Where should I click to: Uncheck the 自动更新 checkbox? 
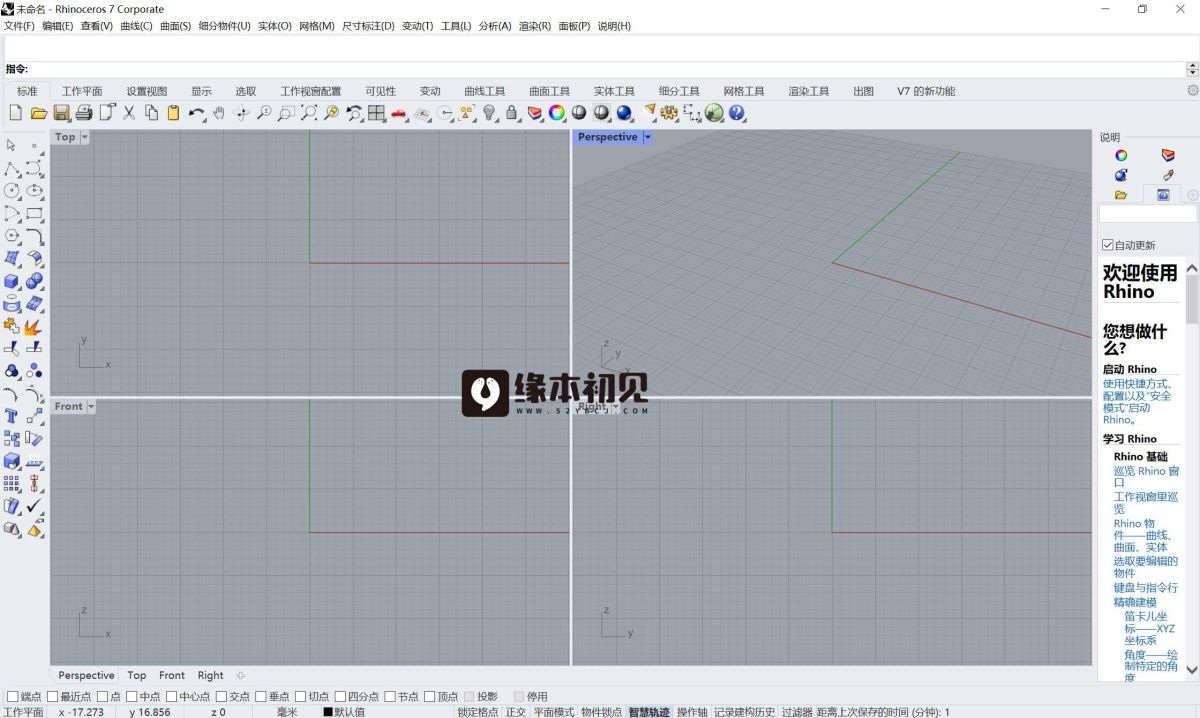pyautogui.click(x=1107, y=245)
